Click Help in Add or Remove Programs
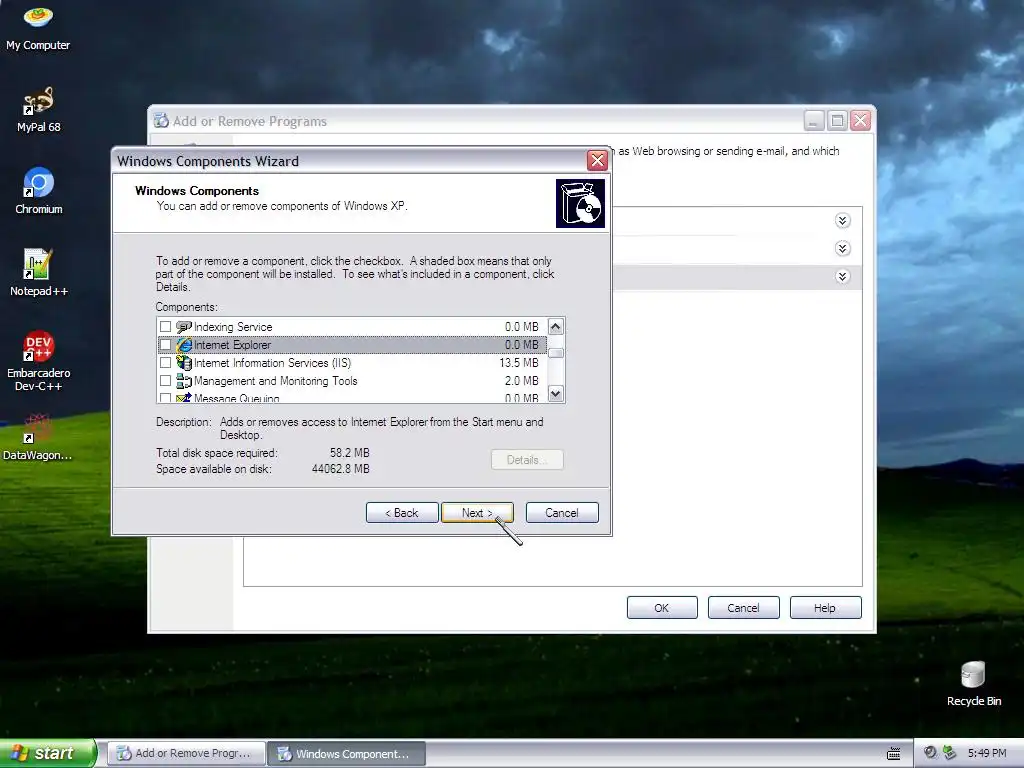 825,607
